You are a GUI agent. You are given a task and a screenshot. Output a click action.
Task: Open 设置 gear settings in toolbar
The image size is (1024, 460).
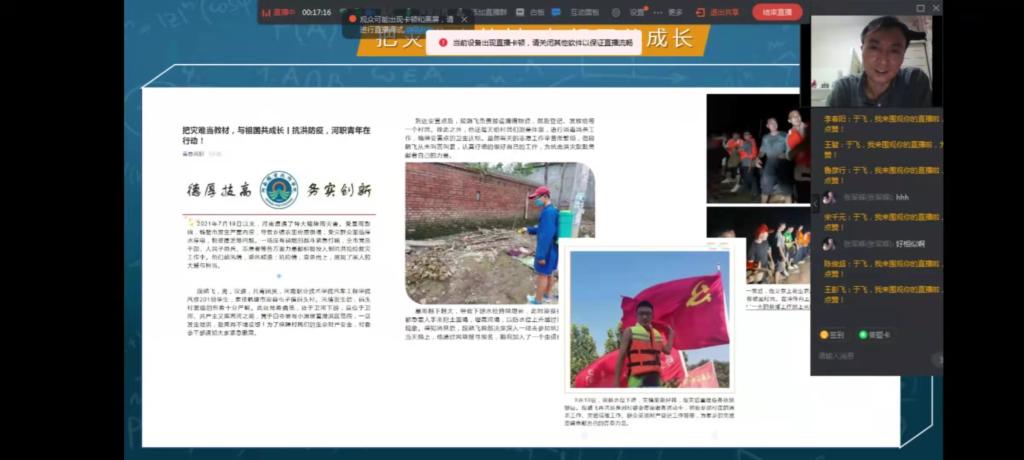(x=632, y=12)
